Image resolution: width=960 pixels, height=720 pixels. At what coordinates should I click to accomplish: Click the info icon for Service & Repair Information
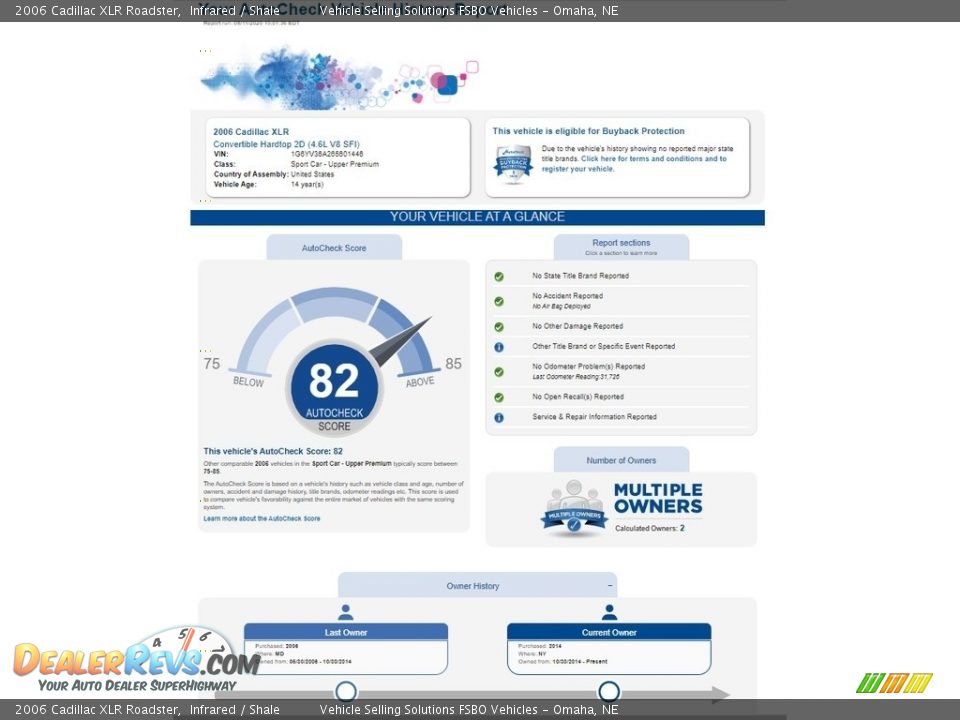coord(499,418)
